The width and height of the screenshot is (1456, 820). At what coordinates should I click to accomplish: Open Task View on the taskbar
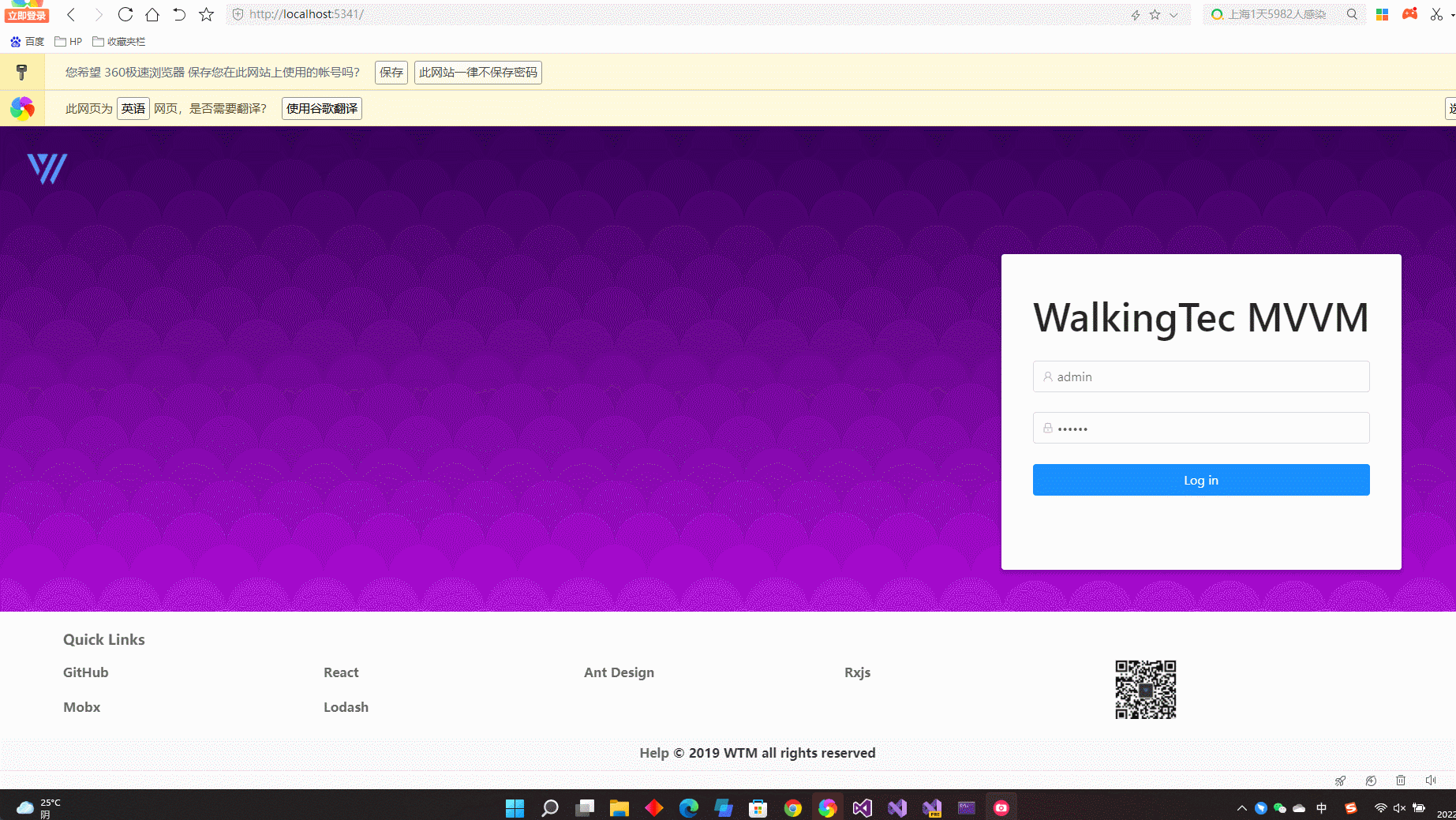[x=585, y=808]
